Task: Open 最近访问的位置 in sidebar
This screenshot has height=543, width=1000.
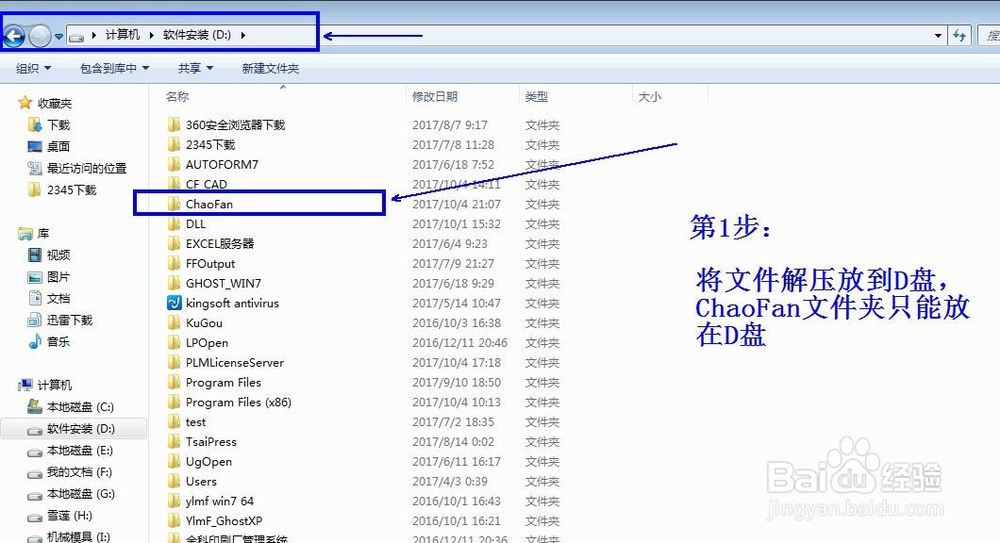Action: (87, 168)
